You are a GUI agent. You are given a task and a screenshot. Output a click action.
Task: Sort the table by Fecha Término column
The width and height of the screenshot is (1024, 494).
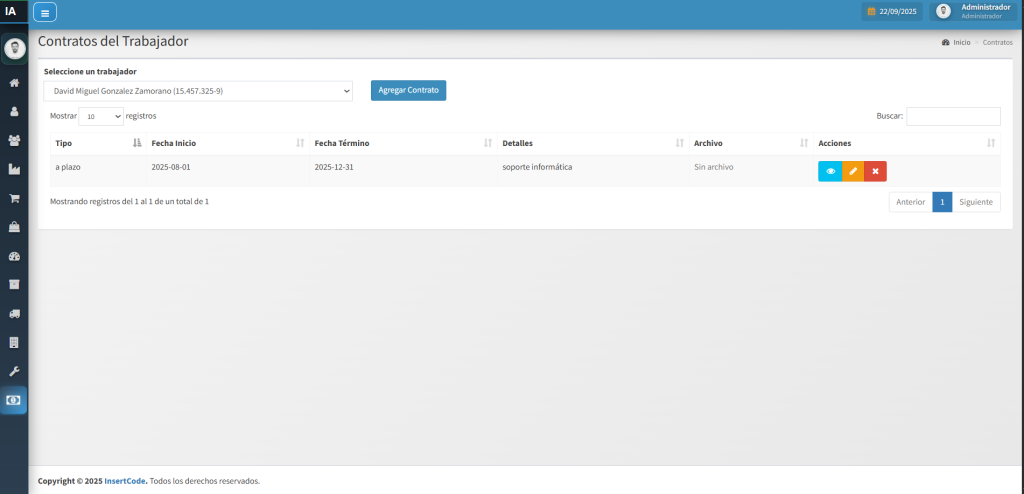pyautogui.click(x=402, y=144)
